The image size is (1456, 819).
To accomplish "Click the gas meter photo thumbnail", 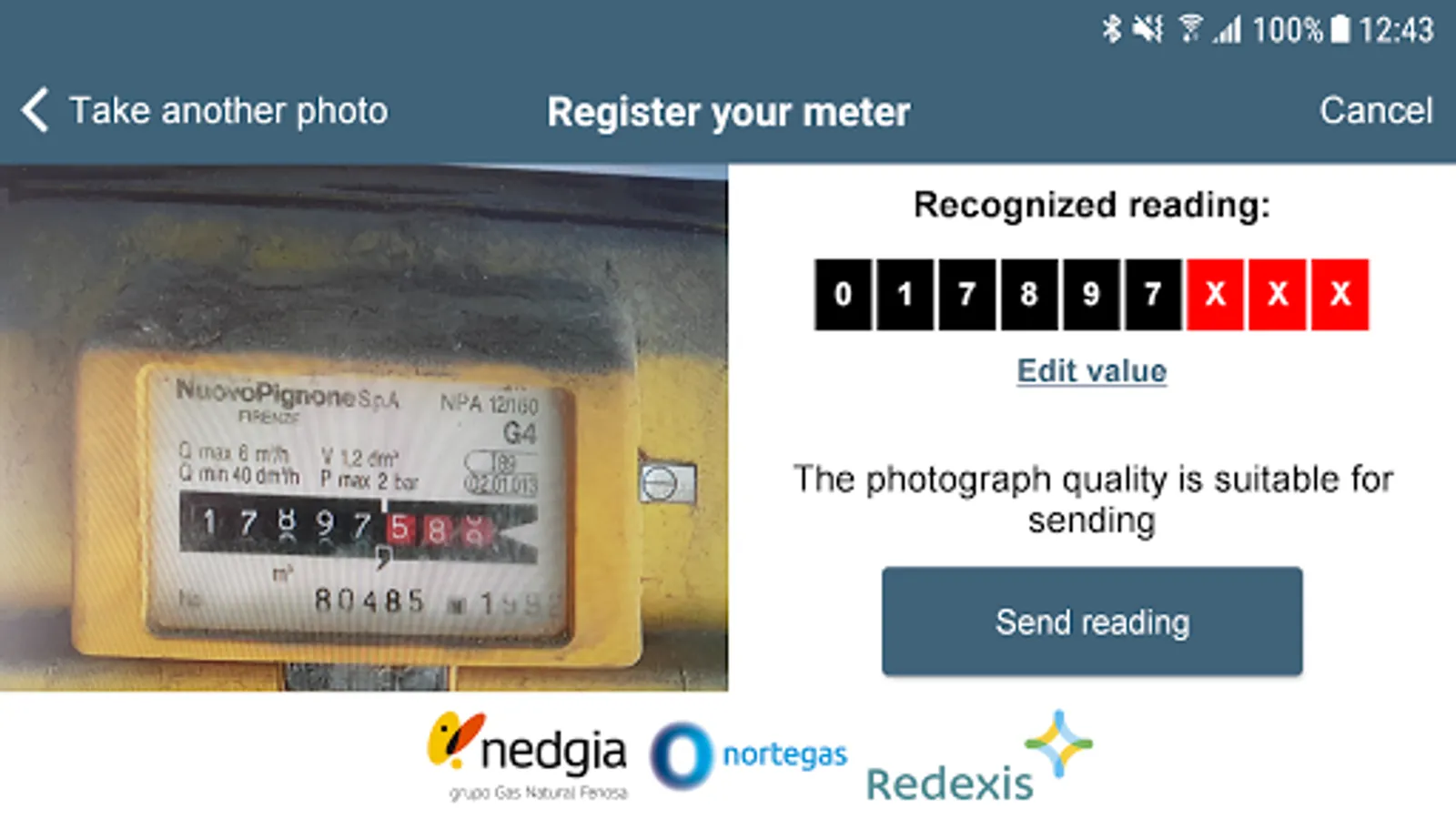I will [364, 428].
